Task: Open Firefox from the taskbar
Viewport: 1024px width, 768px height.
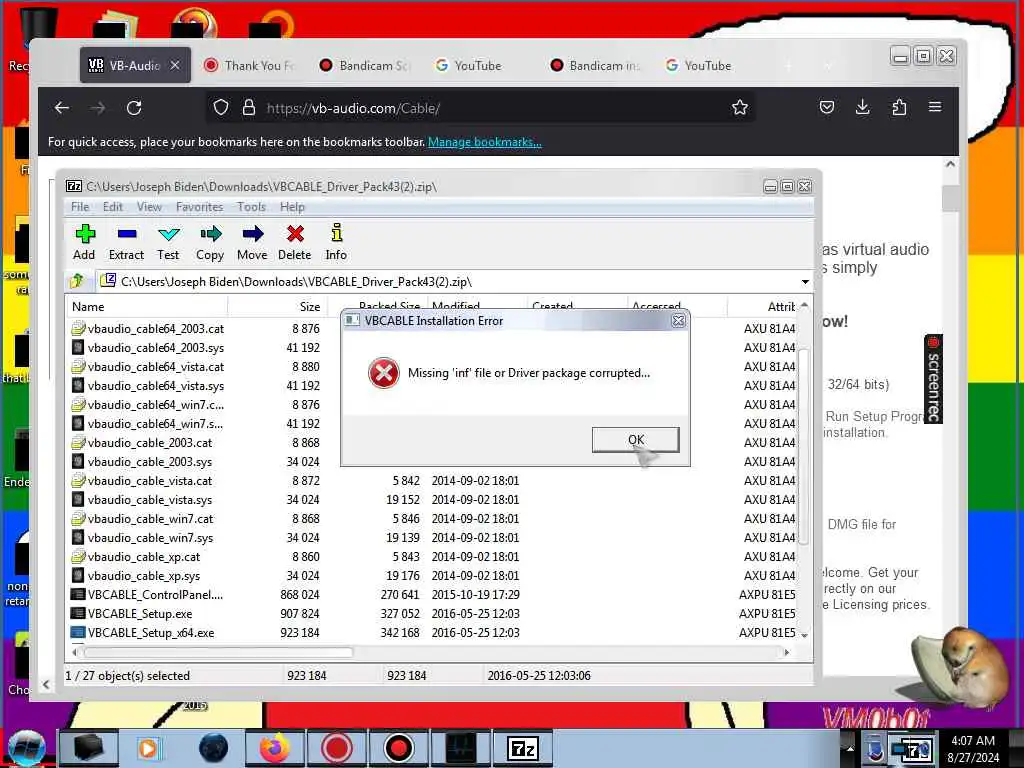Action: [274, 748]
